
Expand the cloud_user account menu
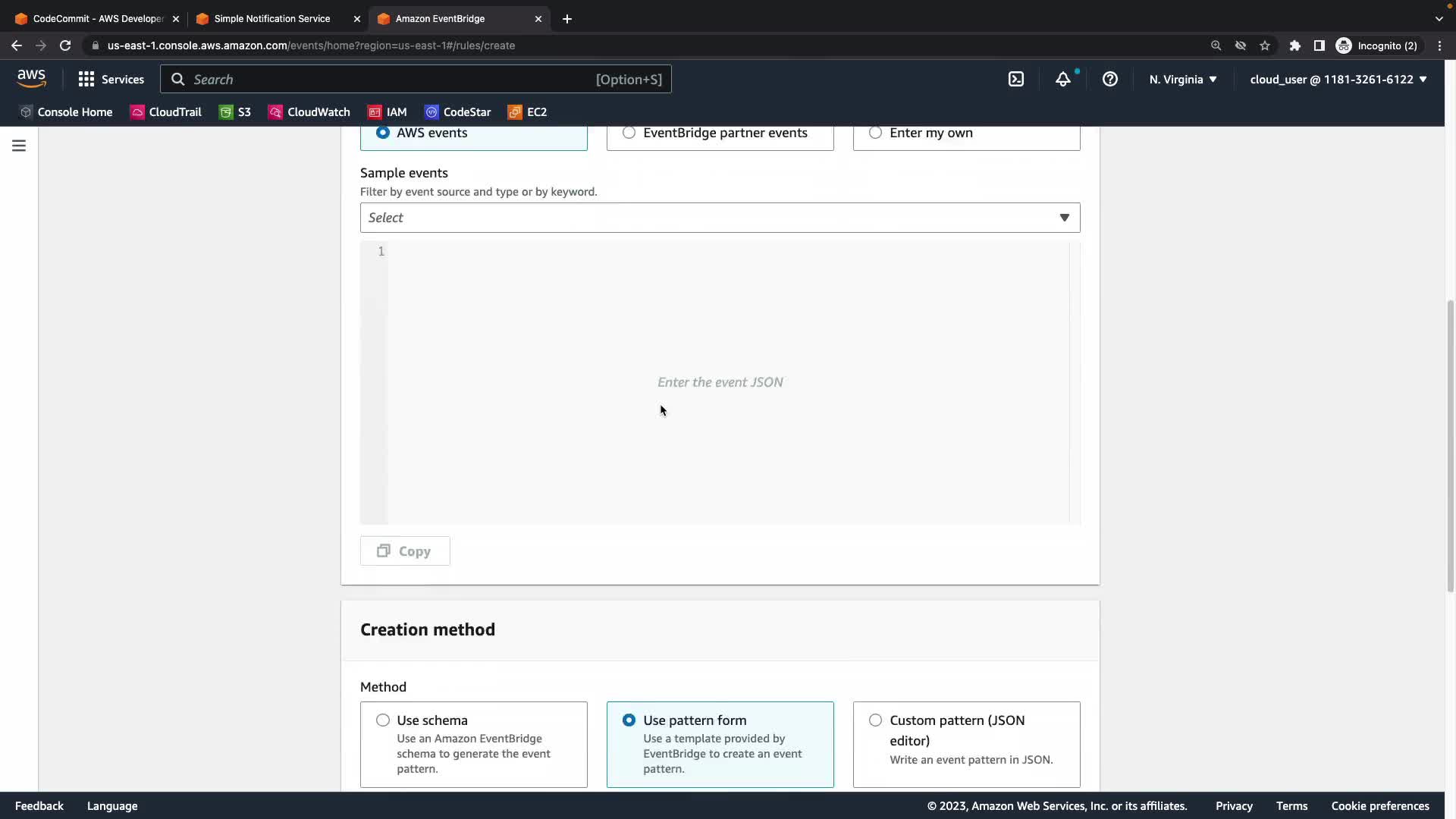[1338, 79]
